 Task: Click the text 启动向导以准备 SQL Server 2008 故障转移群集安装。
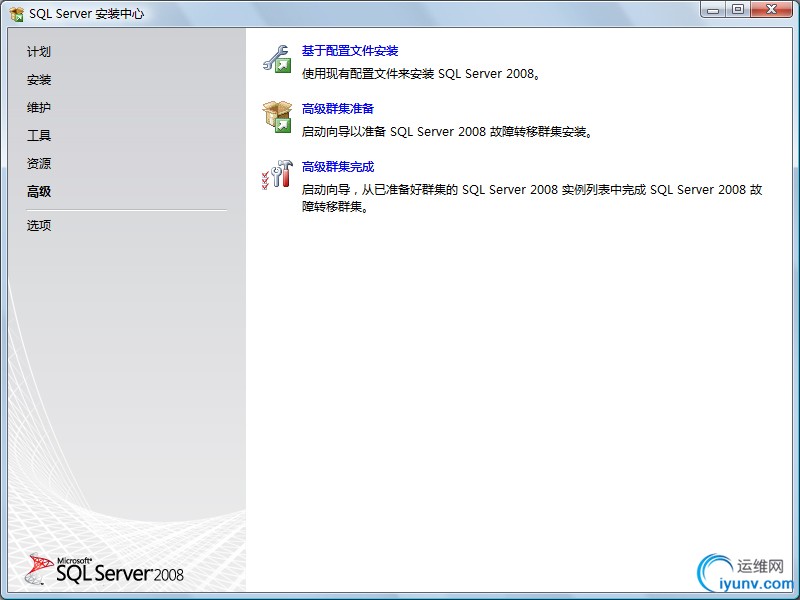[x=447, y=132]
